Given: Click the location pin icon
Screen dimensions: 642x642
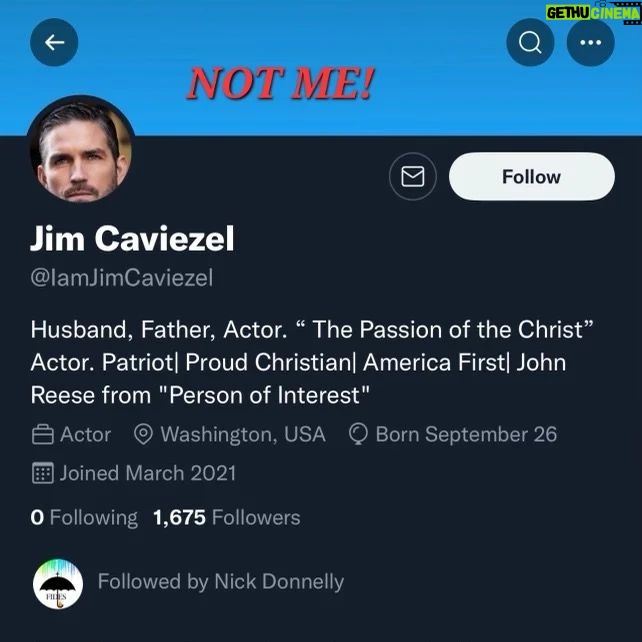Looking at the screenshot, I should coord(143,435).
